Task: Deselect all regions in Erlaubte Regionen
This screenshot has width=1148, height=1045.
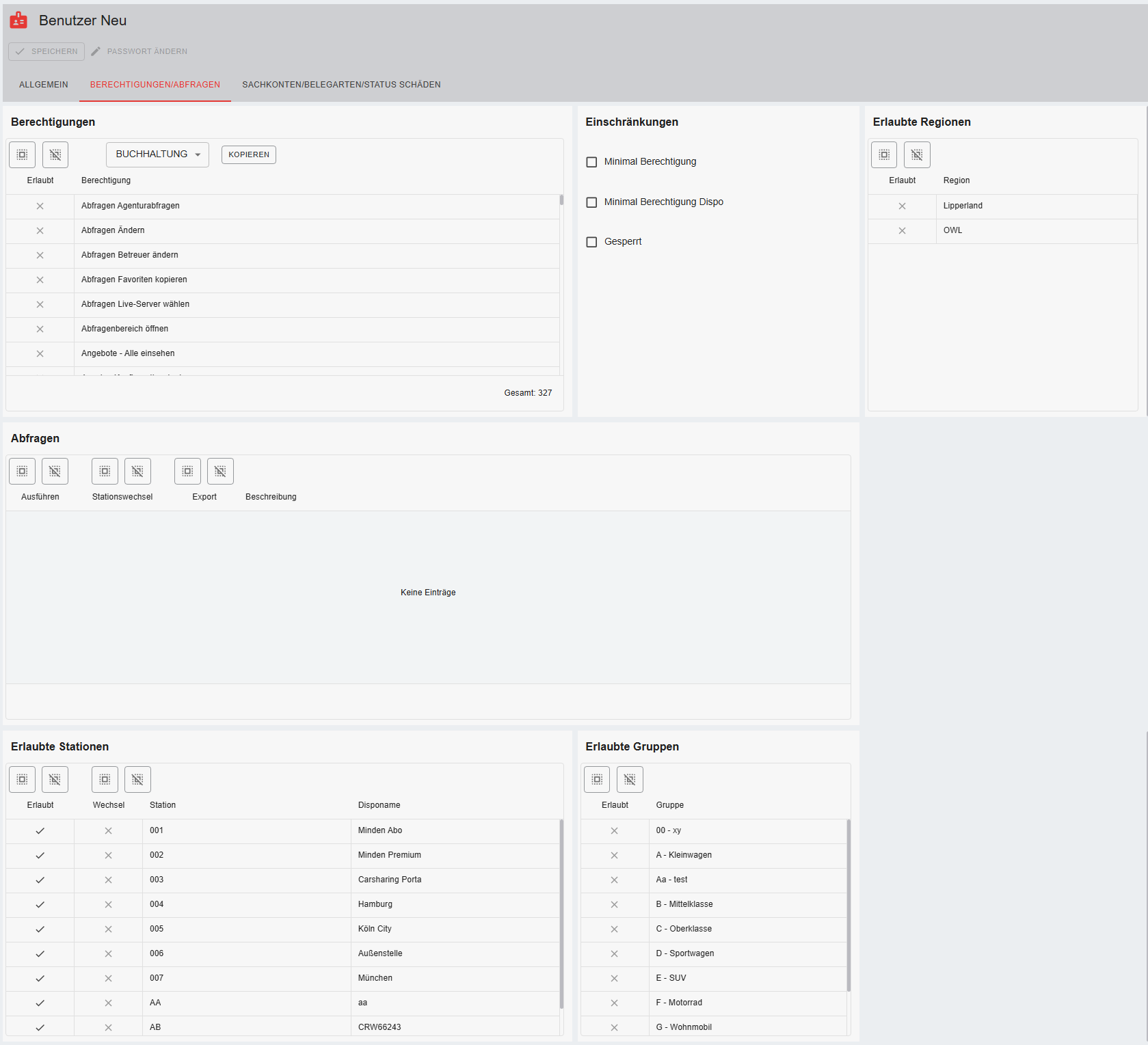Action: pos(917,155)
